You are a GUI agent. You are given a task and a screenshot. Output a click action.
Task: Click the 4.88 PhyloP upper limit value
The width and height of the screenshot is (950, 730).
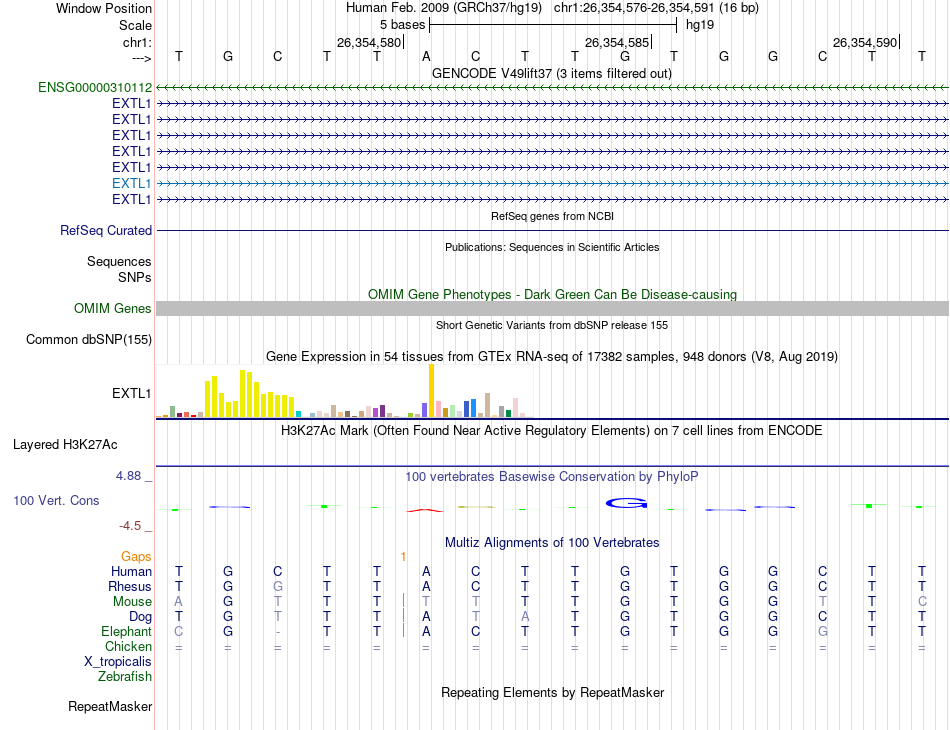(x=128, y=476)
